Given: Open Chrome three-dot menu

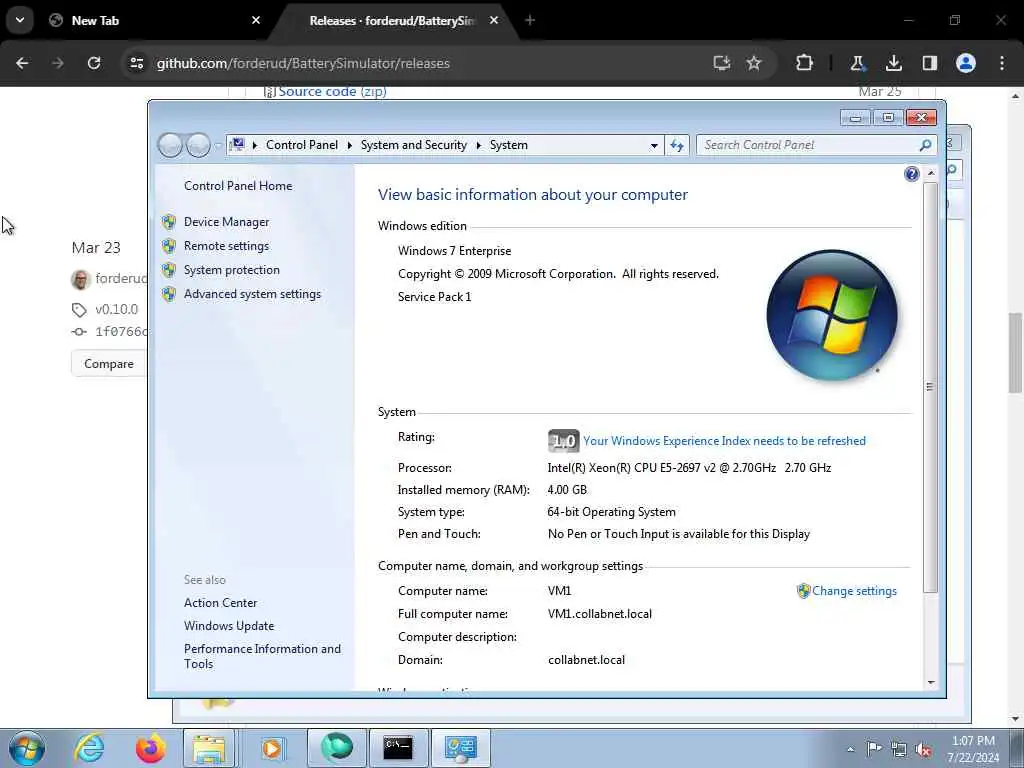Looking at the screenshot, I should click(x=1002, y=63).
